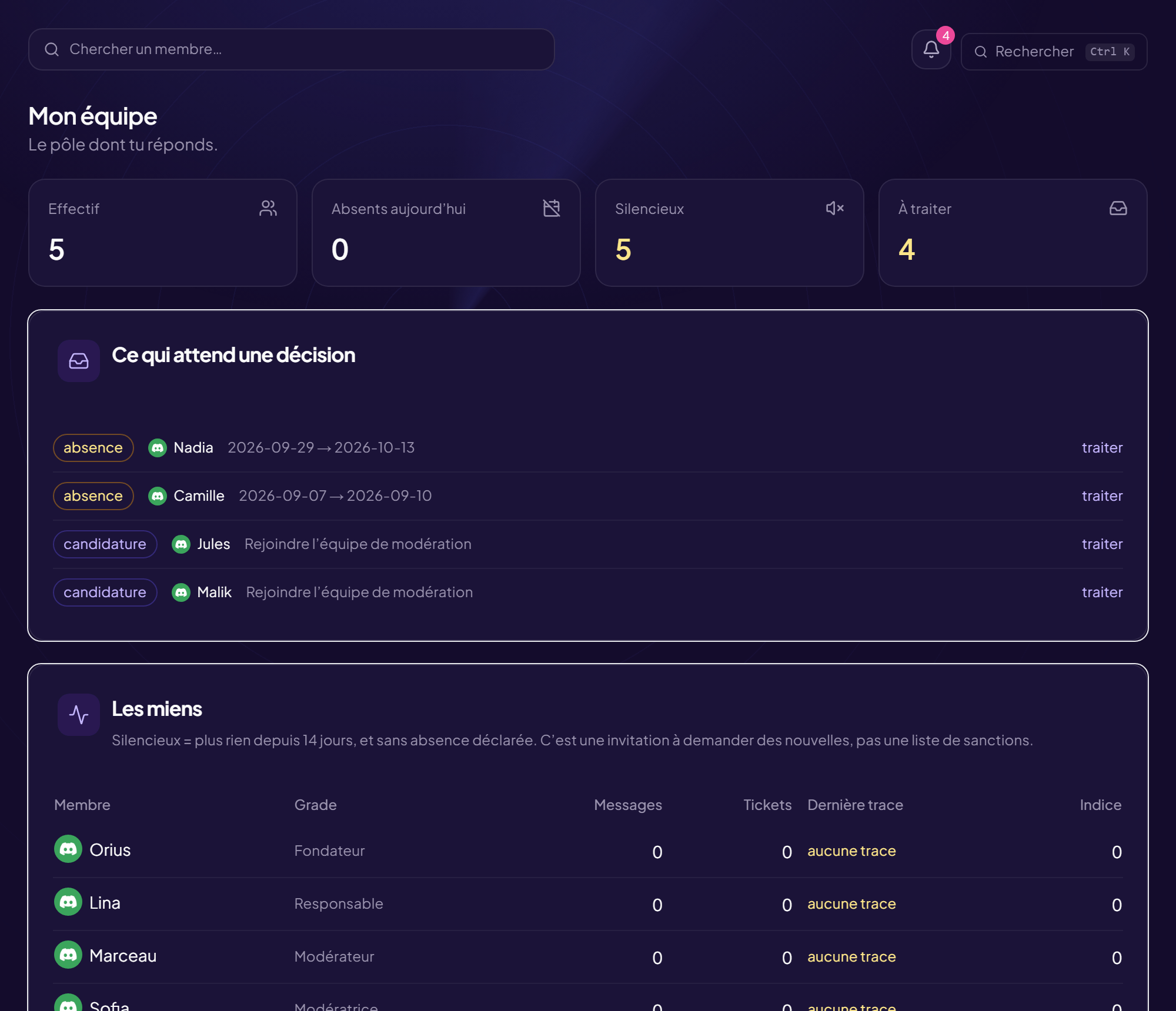The height and width of the screenshot is (1011, 1176).
Task: Click Nadia's Discord avatar
Action: pyautogui.click(x=158, y=448)
